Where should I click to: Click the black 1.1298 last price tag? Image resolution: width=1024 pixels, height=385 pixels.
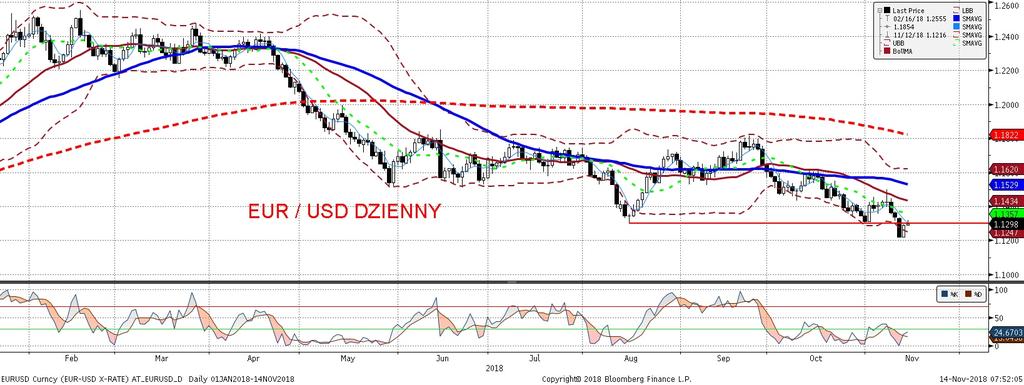[x=1006, y=223]
